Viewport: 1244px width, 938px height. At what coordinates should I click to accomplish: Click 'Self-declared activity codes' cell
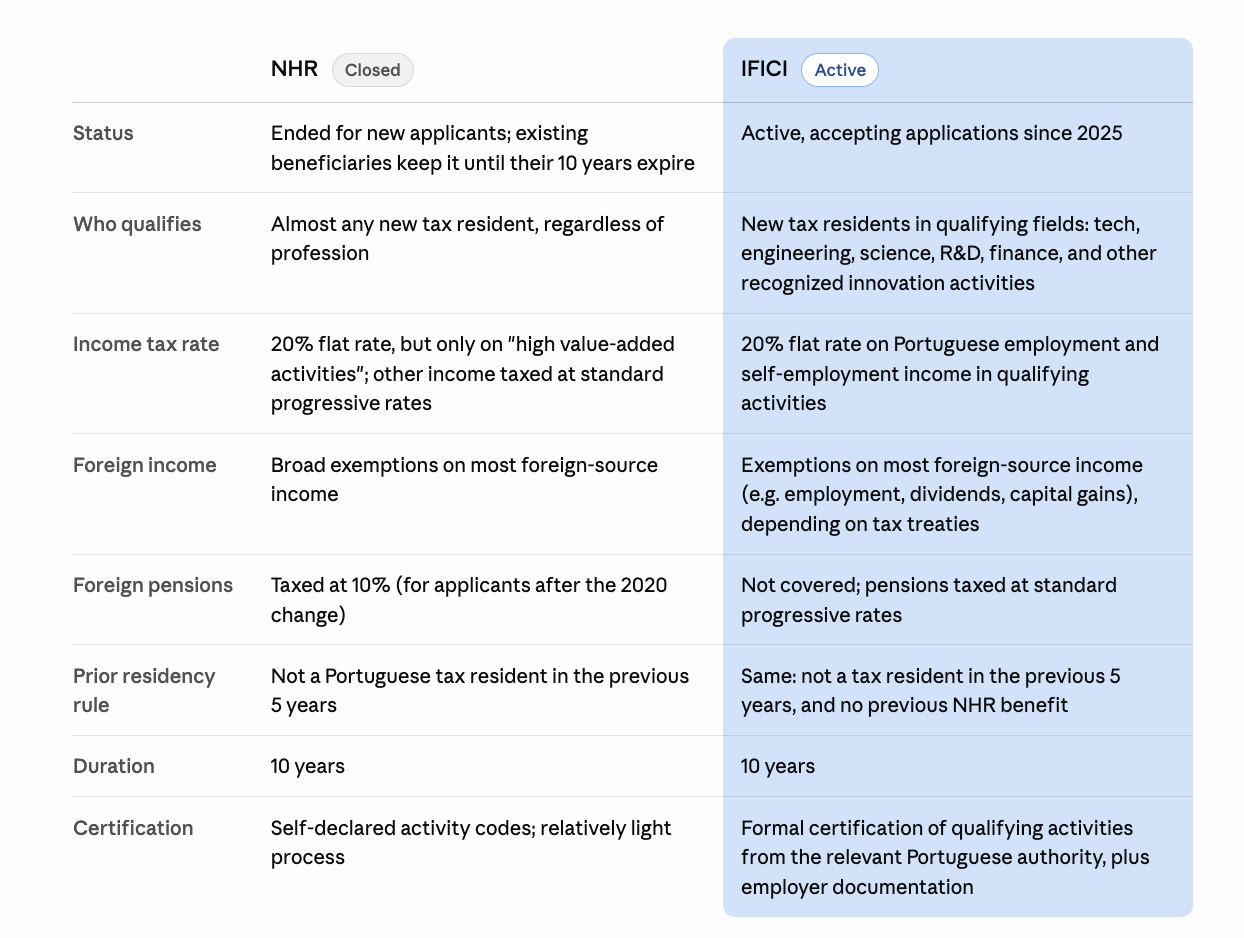[x=471, y=842]
